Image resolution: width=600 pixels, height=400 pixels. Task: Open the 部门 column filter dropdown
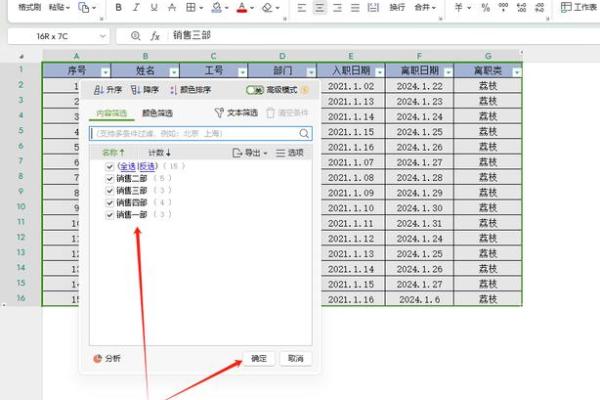(x=311, y=72)
